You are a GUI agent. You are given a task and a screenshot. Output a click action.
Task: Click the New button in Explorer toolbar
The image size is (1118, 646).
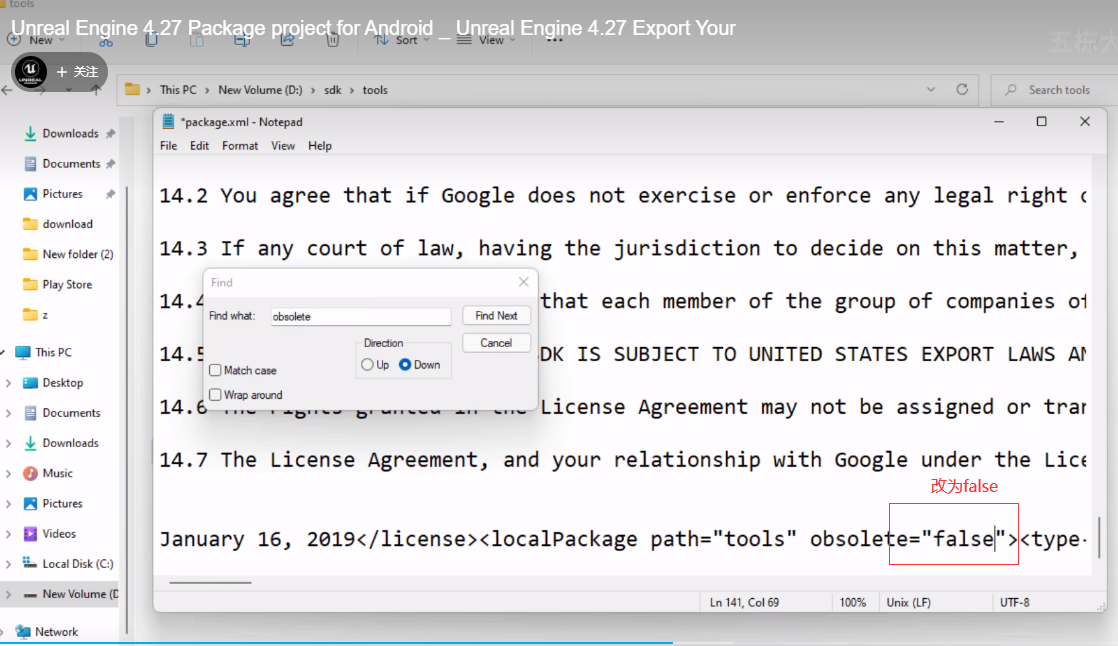pyautogui.click(x=36, y=40)
